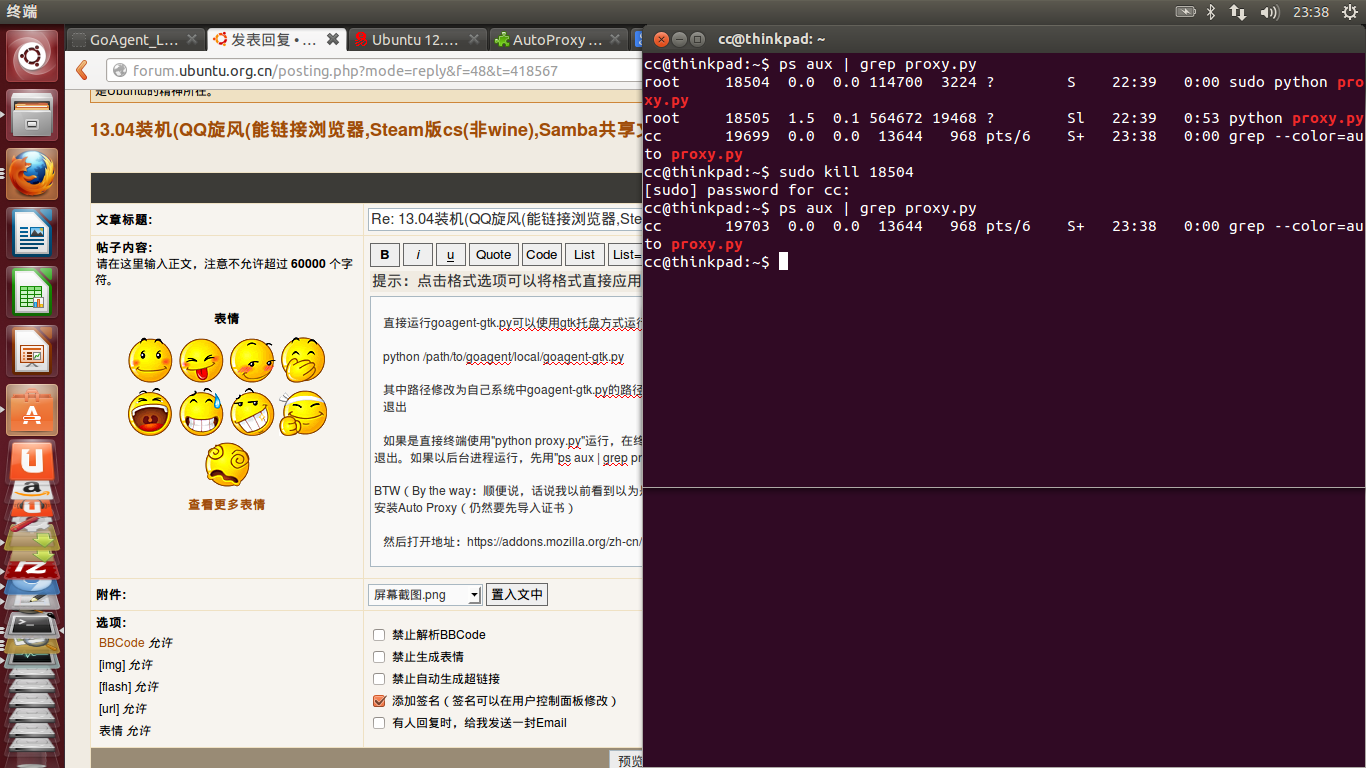This screenshot has width=1366, height=768.
Task: Open the network indicator menu
Action: click(x=1238, y=12)
